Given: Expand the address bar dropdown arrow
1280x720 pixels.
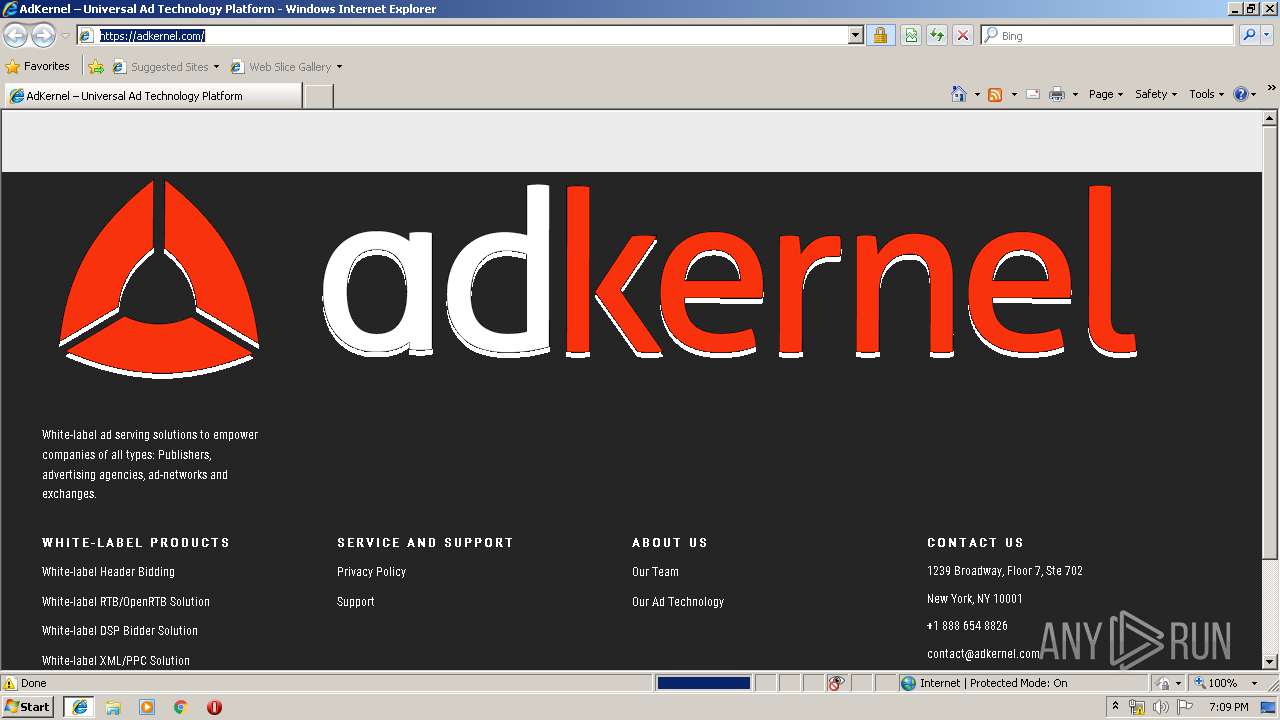Looking at the screenshot, I should coord(855,35).
